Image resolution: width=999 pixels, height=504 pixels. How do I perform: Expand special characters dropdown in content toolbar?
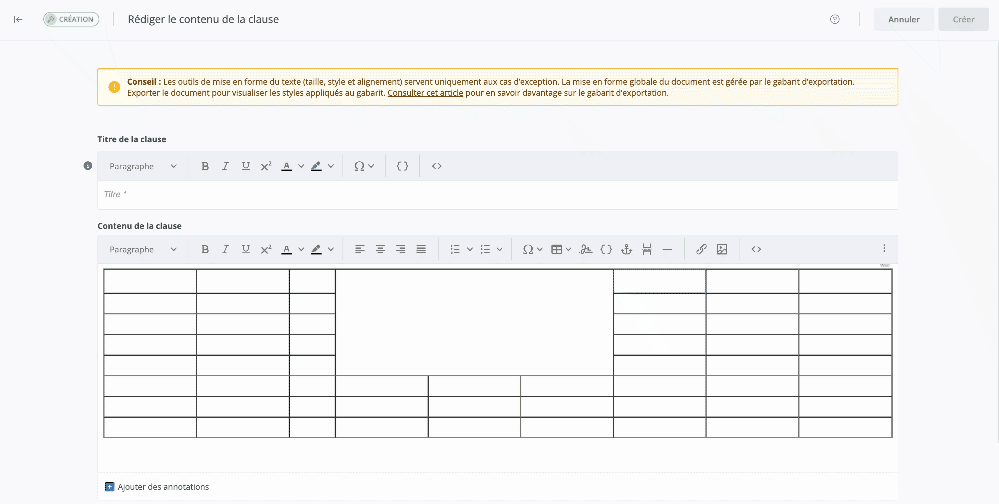(533, 249)
